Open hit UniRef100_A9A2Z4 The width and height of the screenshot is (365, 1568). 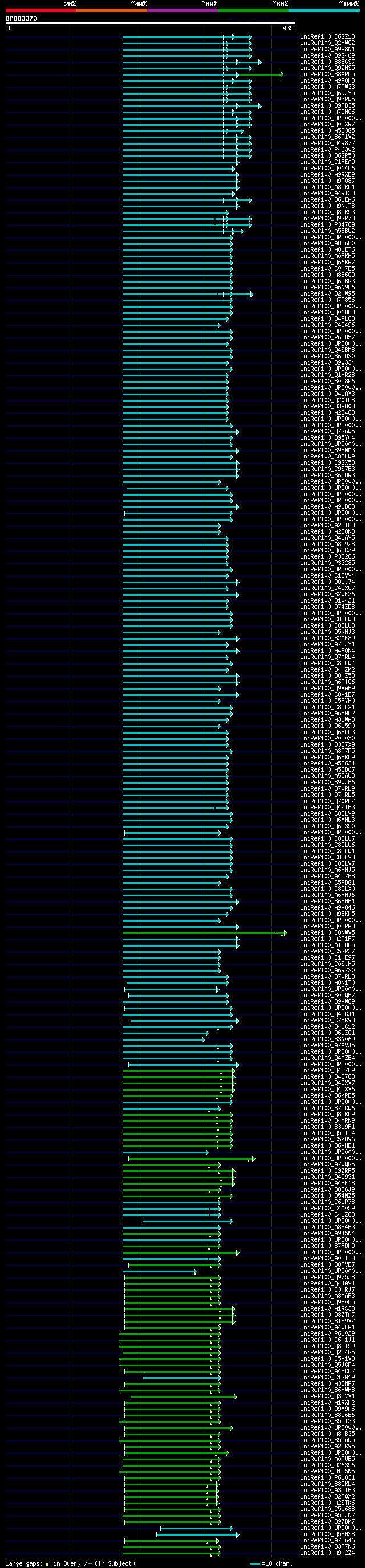(x=327, y=1553)
